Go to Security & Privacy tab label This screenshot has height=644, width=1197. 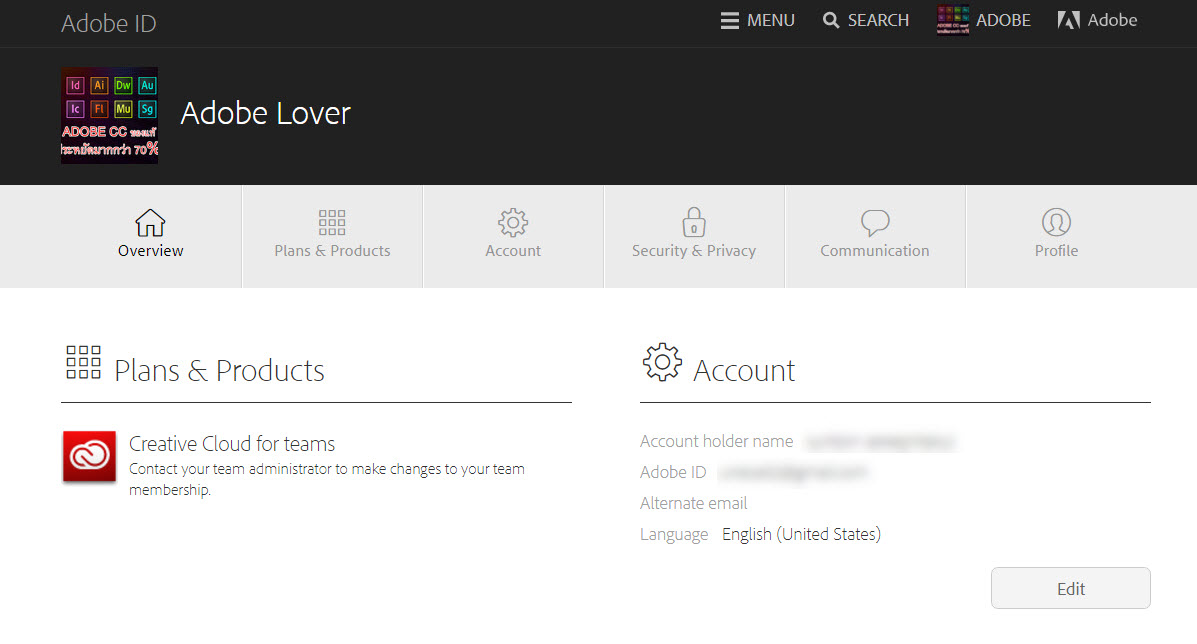pos(694,251)
